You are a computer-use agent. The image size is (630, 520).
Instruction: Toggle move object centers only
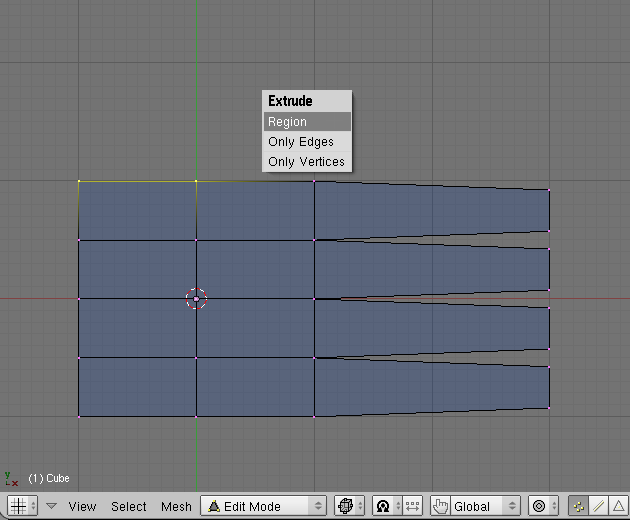(413, 506)
